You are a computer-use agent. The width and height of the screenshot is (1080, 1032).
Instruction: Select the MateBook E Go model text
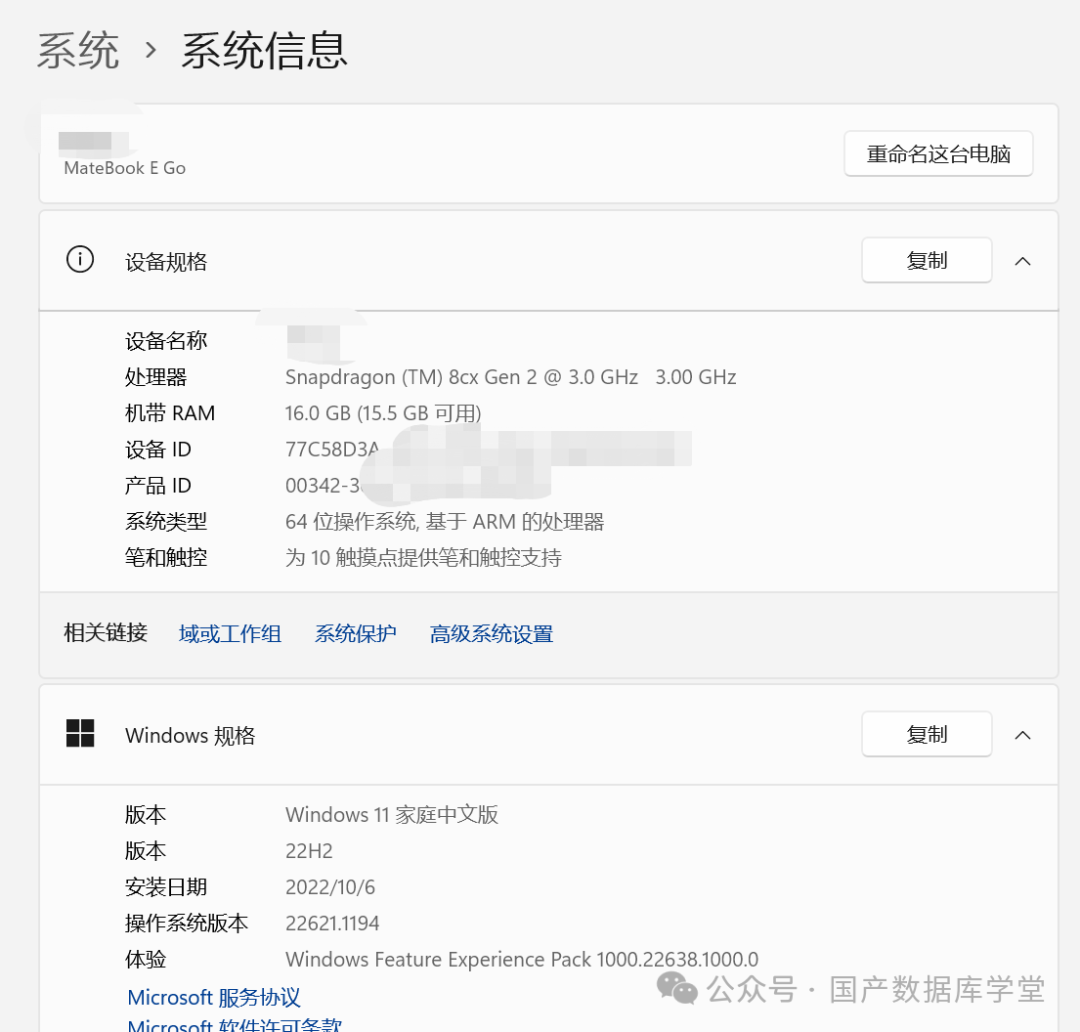pyautogui.click(x=125, y=168)
